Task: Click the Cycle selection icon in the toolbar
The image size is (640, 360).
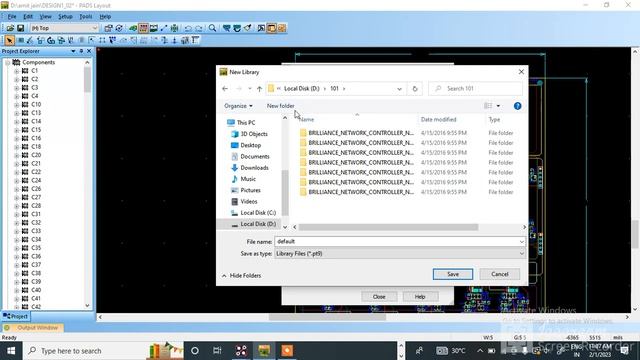Action: (119, 28)
